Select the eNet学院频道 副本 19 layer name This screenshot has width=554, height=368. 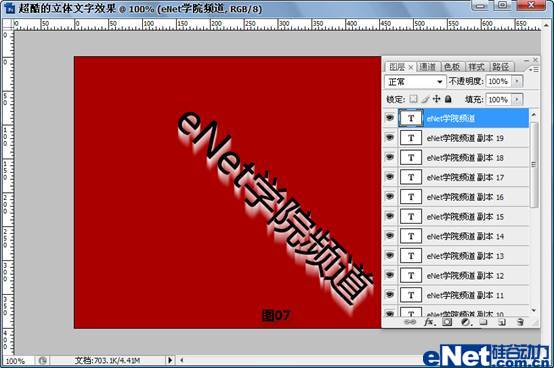pyautogui.click(x=465, y=138)
